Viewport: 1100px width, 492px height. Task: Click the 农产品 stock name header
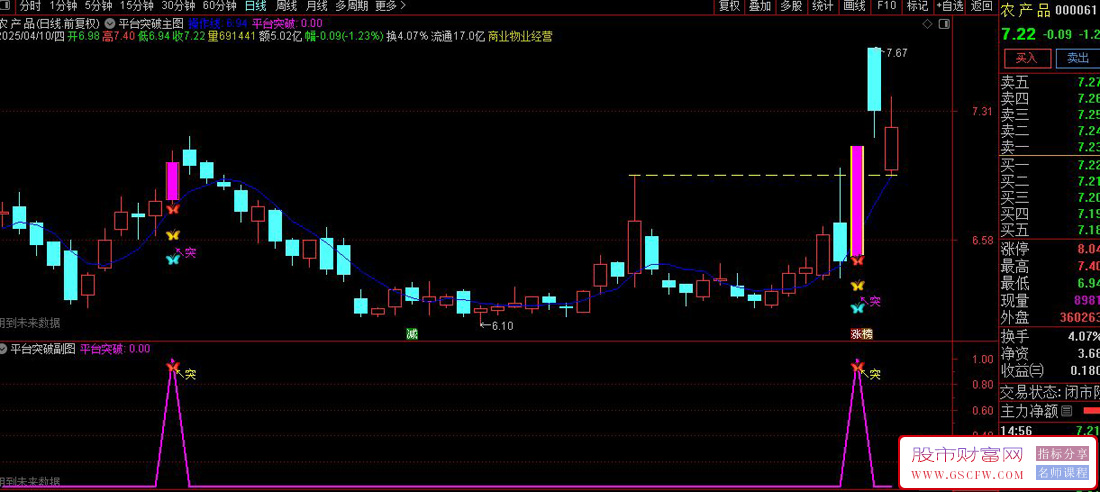[x=1025, y=9]
